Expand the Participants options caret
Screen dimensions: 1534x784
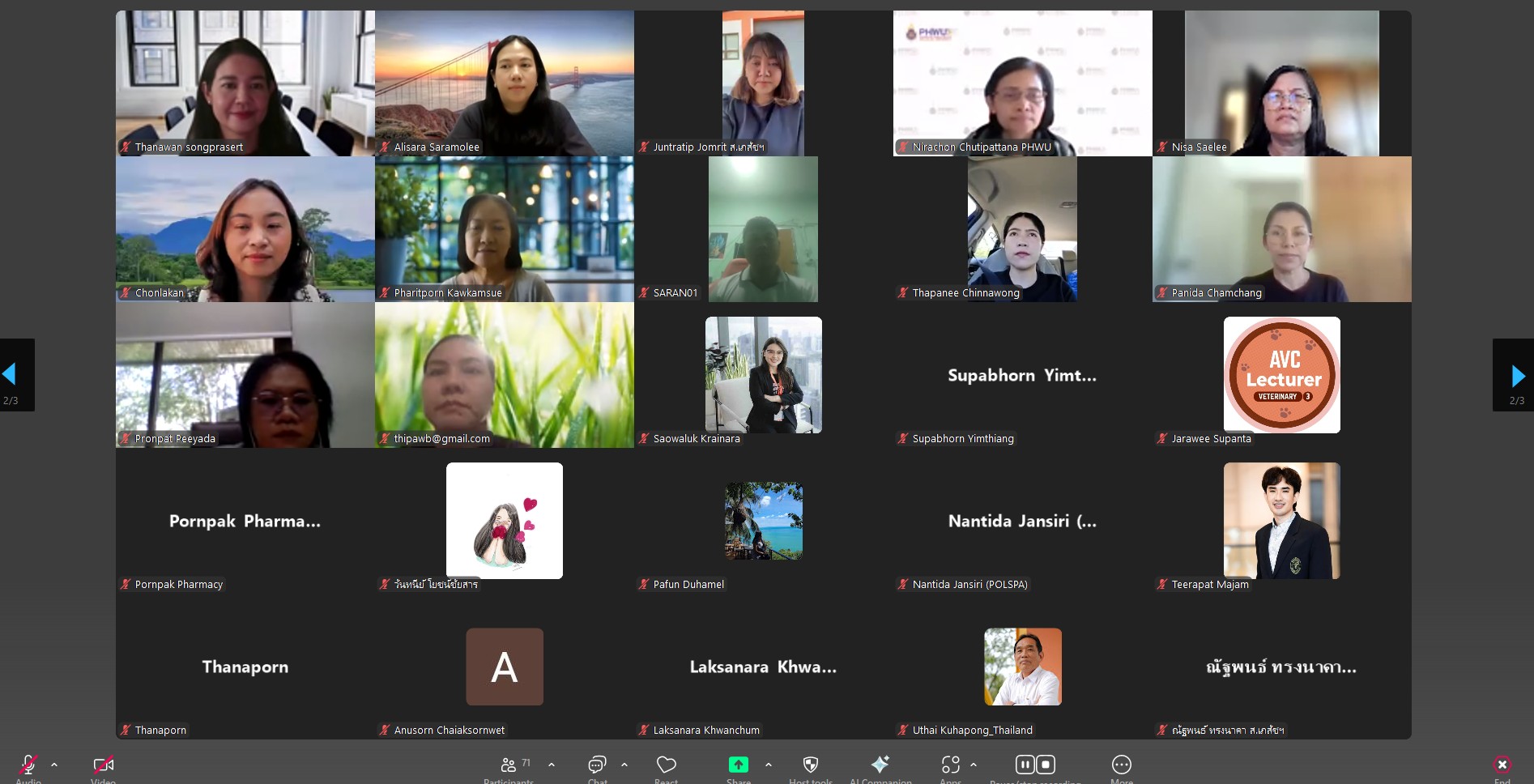click(x=552, y=765)
